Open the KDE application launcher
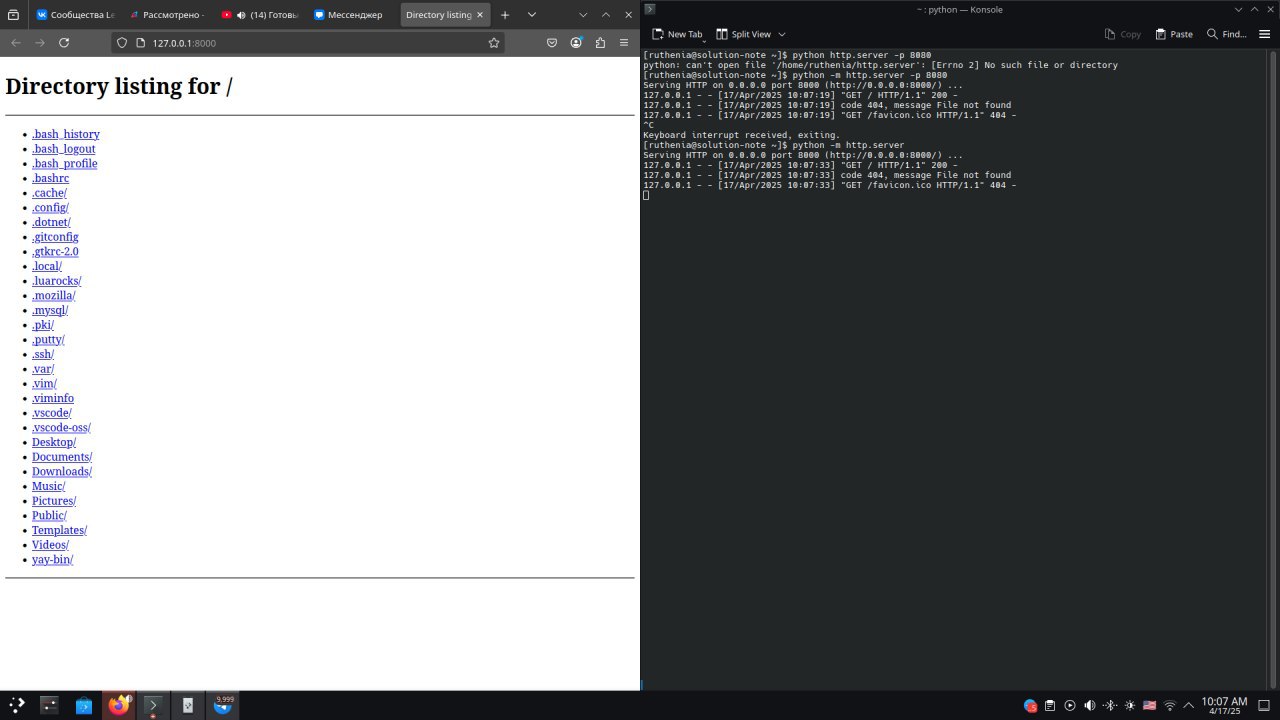 16,705
